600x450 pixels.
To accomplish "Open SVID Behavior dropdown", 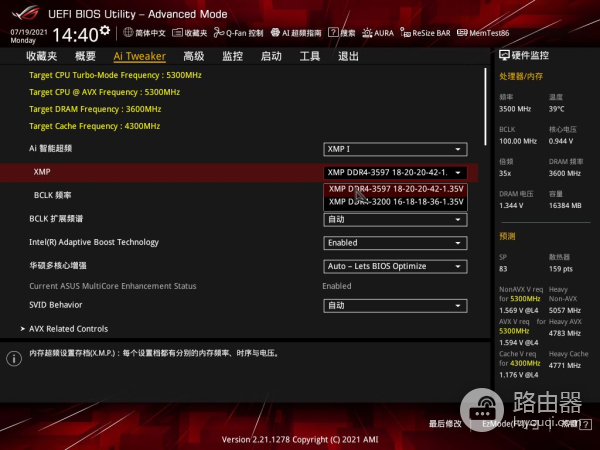I will (395, 306).
